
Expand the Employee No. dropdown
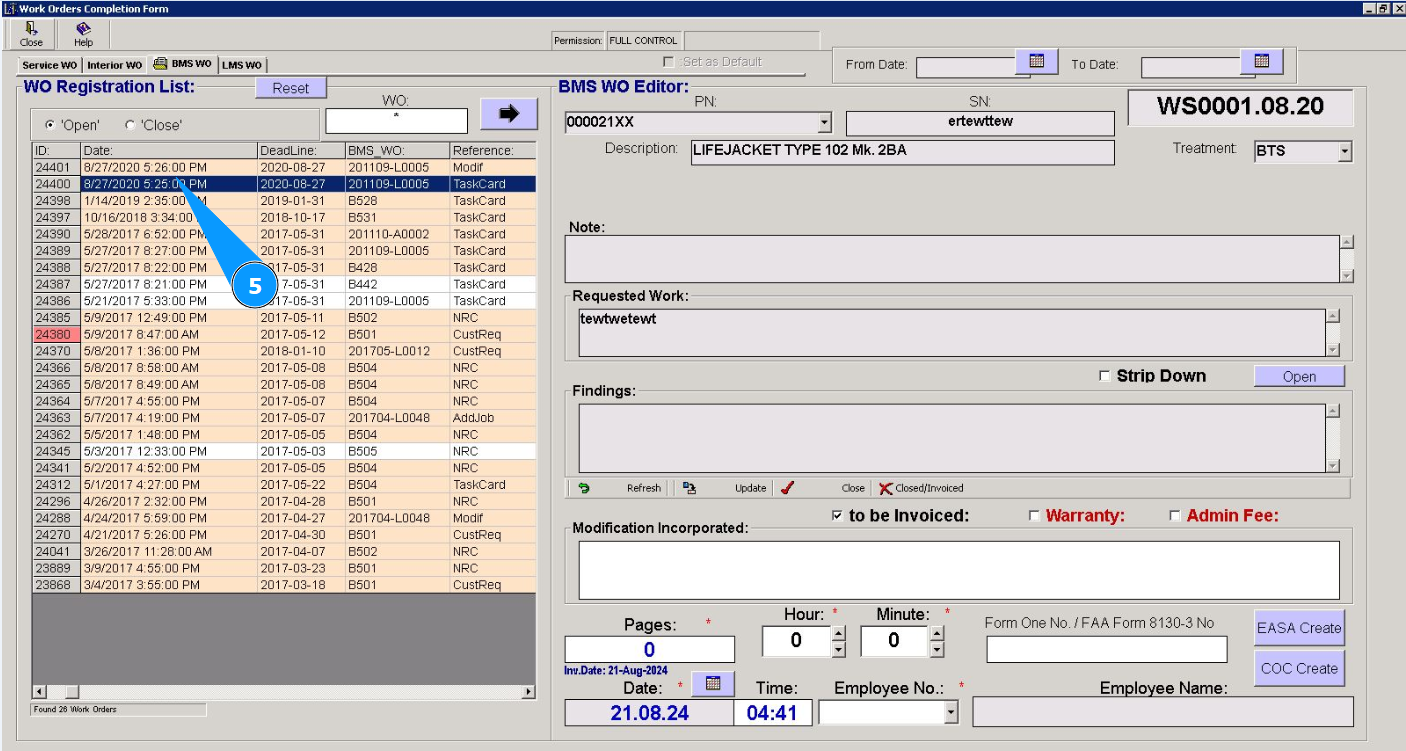[950, 712]
